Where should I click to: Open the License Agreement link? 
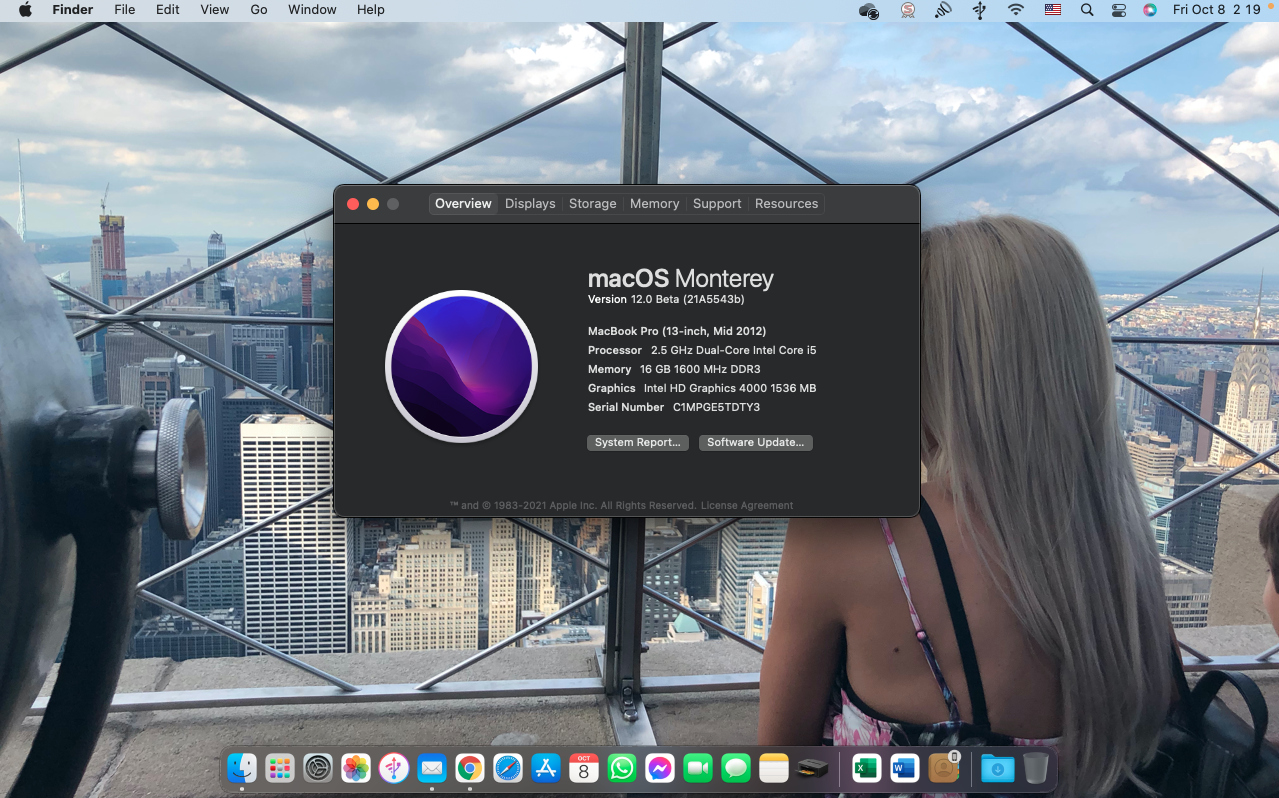[x=747, y=506]
